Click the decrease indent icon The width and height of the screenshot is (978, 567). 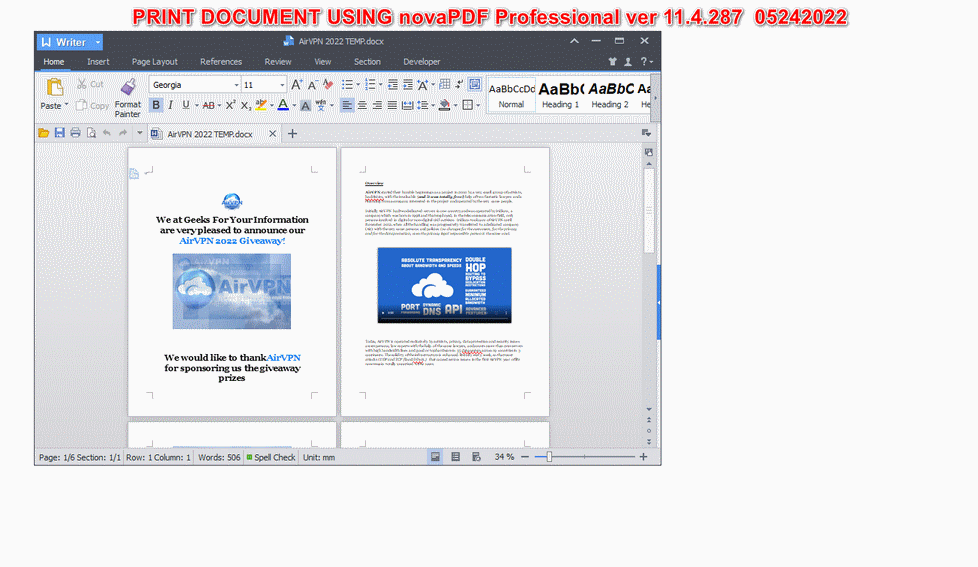coord(392,84)
